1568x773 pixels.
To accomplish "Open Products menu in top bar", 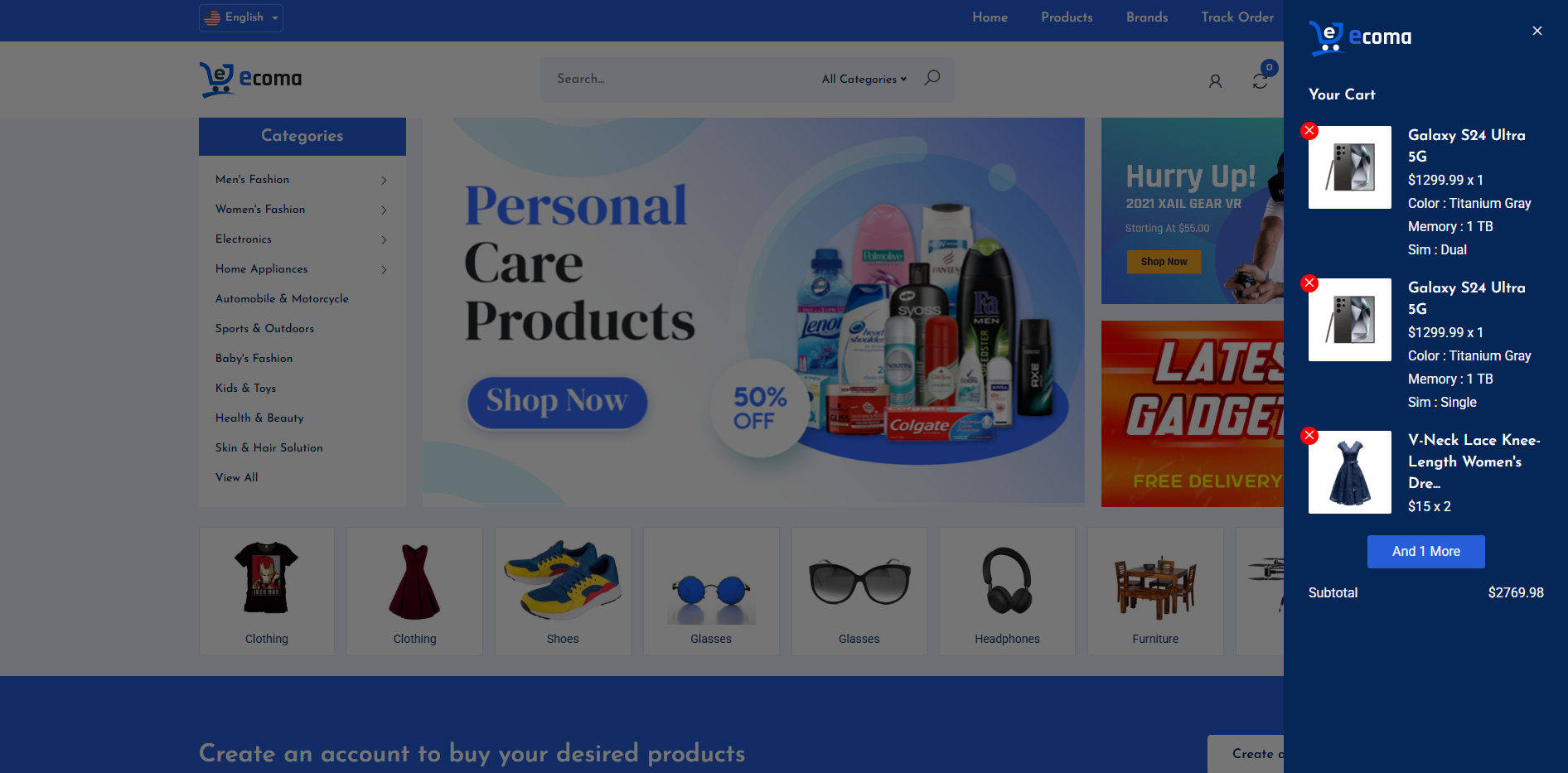I will [1067, 17].
